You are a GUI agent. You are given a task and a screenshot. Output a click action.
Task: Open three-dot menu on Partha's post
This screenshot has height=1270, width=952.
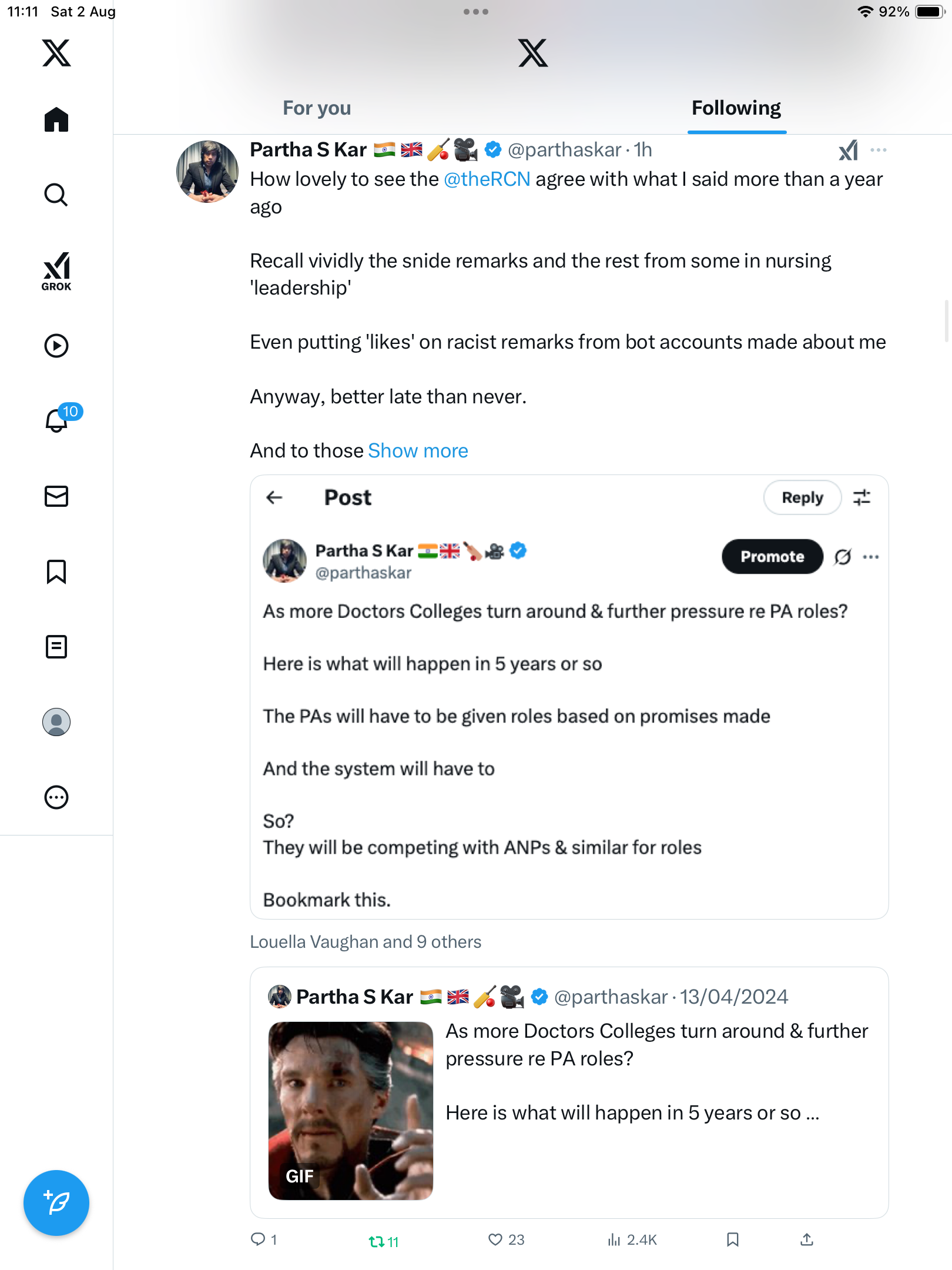click(879, 150)
